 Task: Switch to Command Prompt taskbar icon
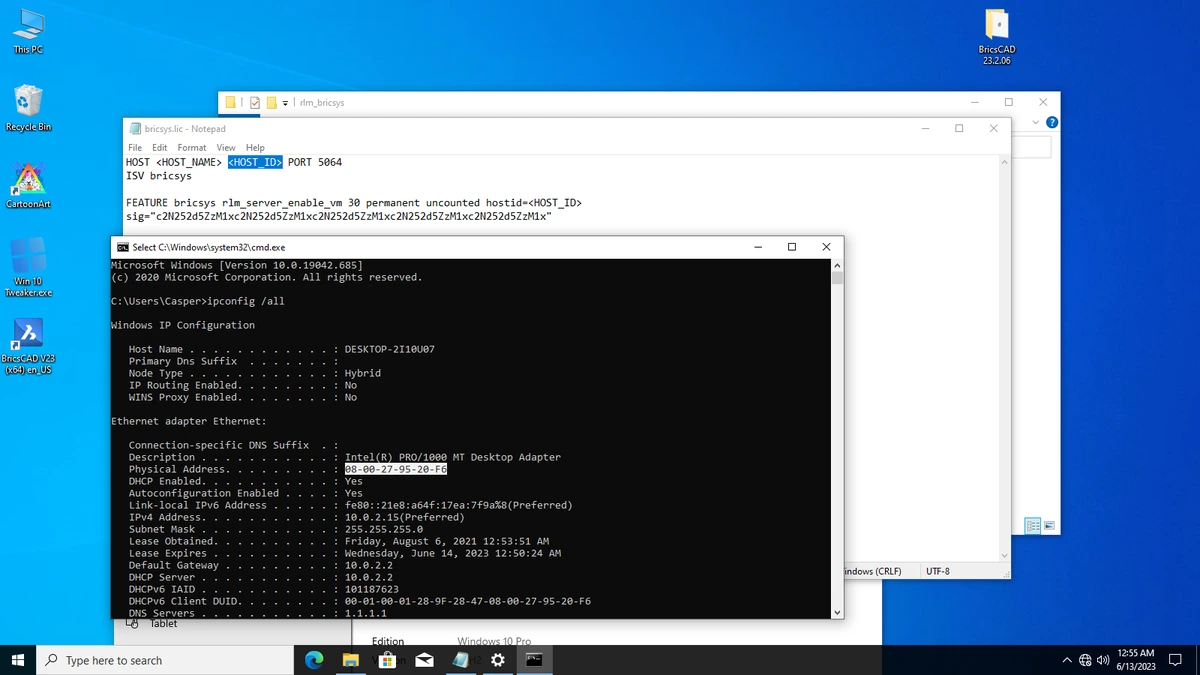535,660
